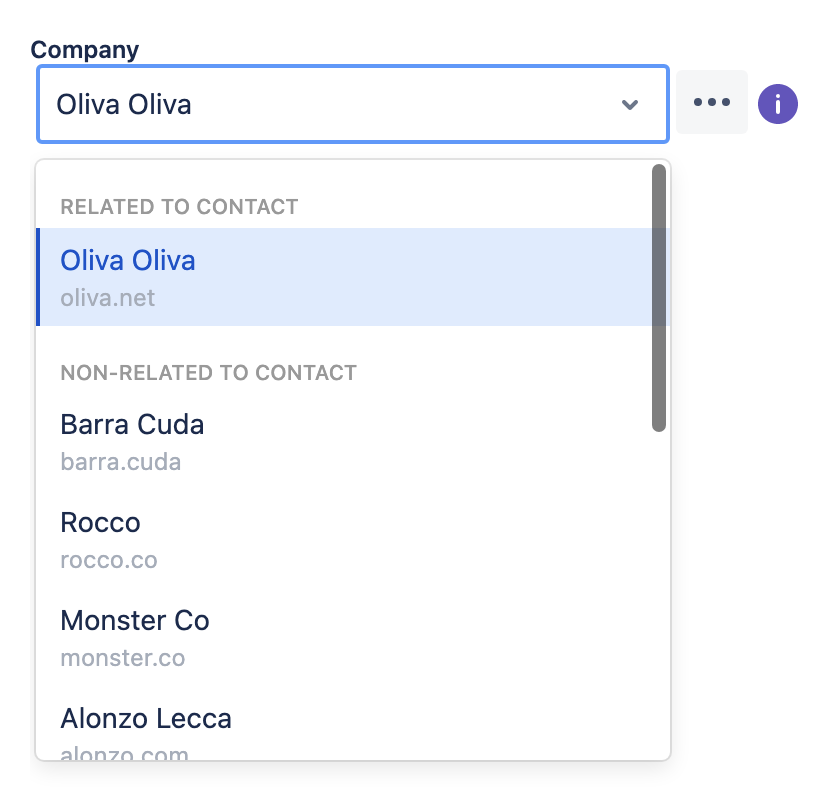The height and width of the screenshot is (792, 822).
Task: Collapse the Company dropdown using the chevron
Action: pyautogui.click(x=630, y=104)
